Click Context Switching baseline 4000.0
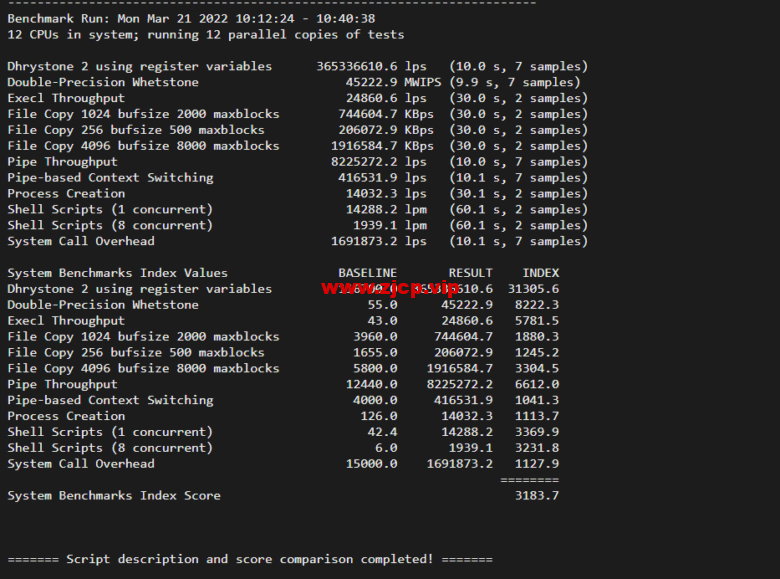The height and width of the screenshot is (579, 780). [x=375, y=400]
